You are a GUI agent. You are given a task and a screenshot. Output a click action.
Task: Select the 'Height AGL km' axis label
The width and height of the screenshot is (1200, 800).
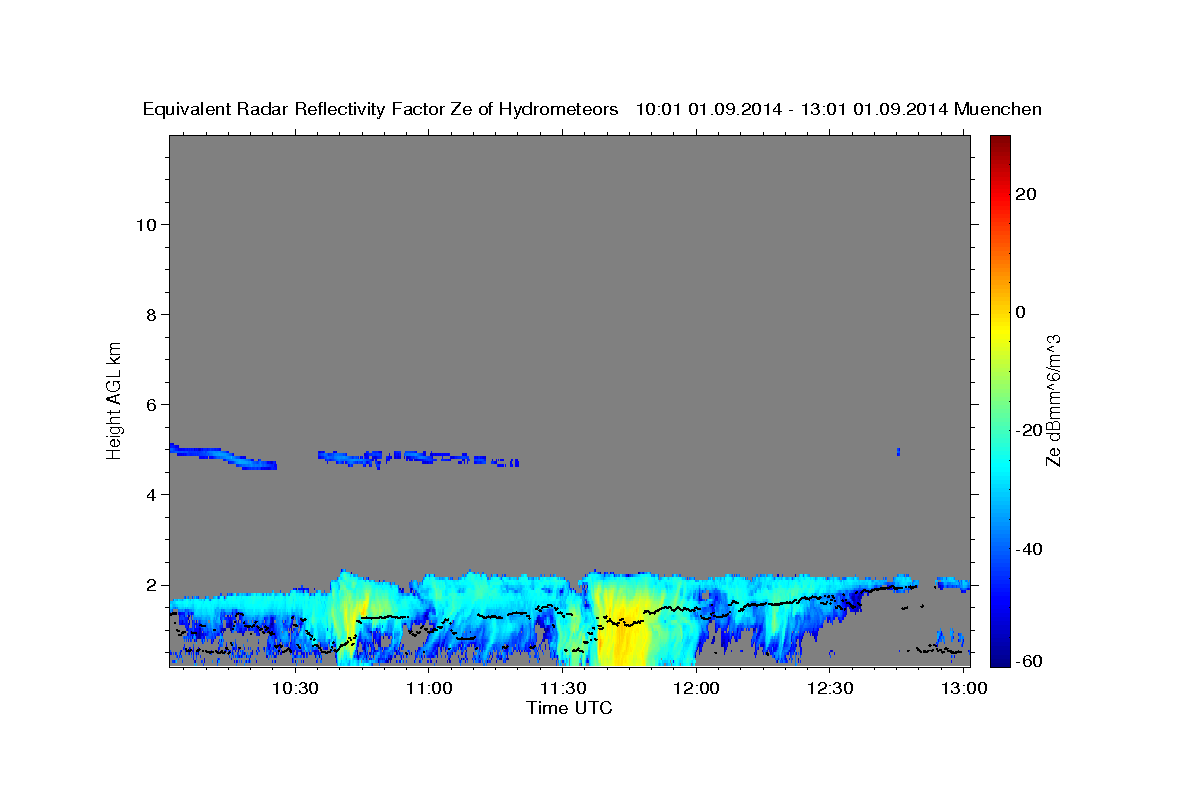pyautogui.click(x=115, y=399)
